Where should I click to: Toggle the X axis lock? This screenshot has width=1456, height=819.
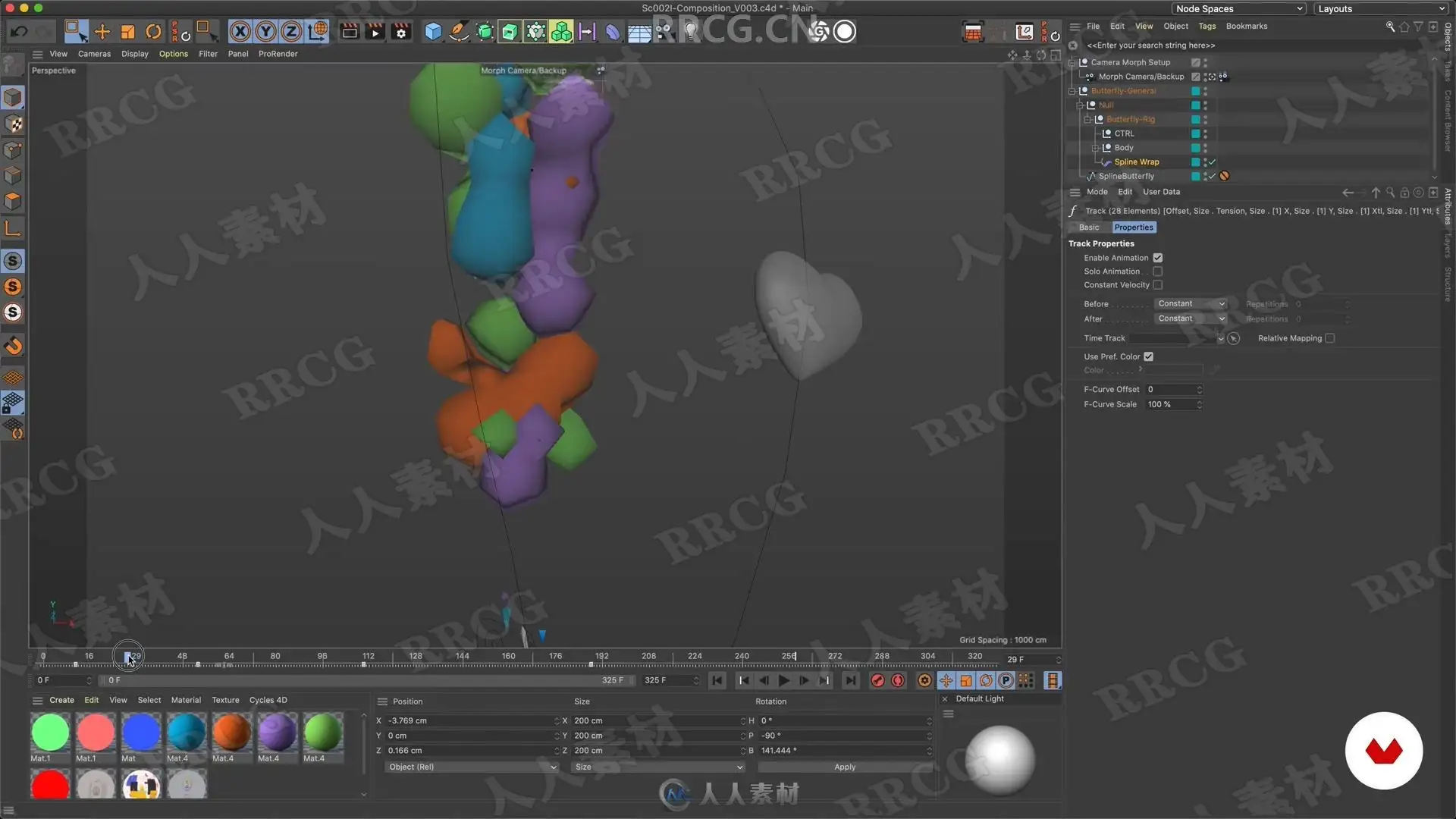point(240,32)
